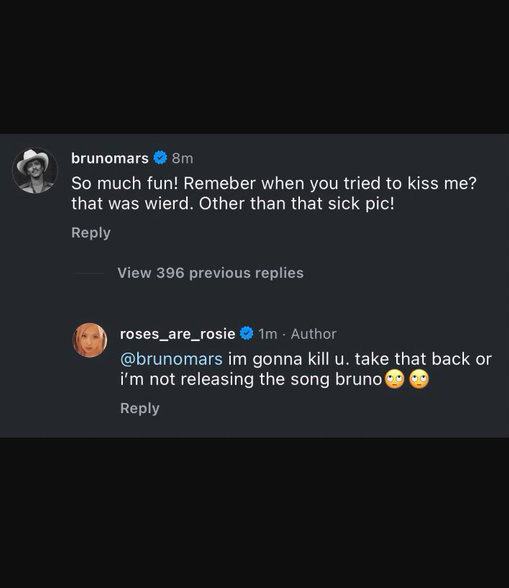Select the 'So much fun! Remeber' comment text
The height and width of the screenshot is (588, 509).
274,194
